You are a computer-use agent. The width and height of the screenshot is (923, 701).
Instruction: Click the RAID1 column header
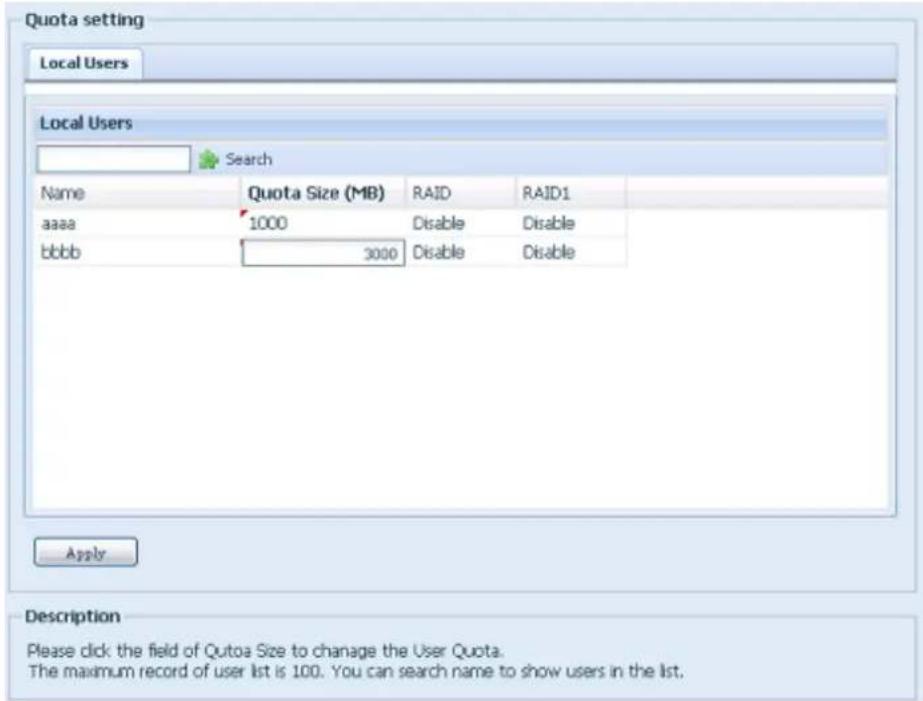(571, 193)
